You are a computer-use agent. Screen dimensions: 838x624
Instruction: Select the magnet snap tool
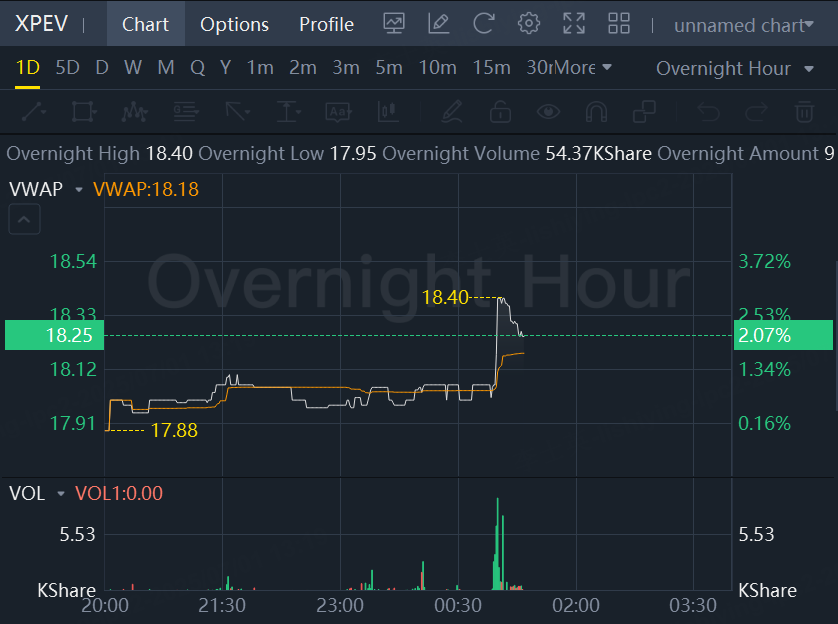pyautogui.click(x=596, y=111)
